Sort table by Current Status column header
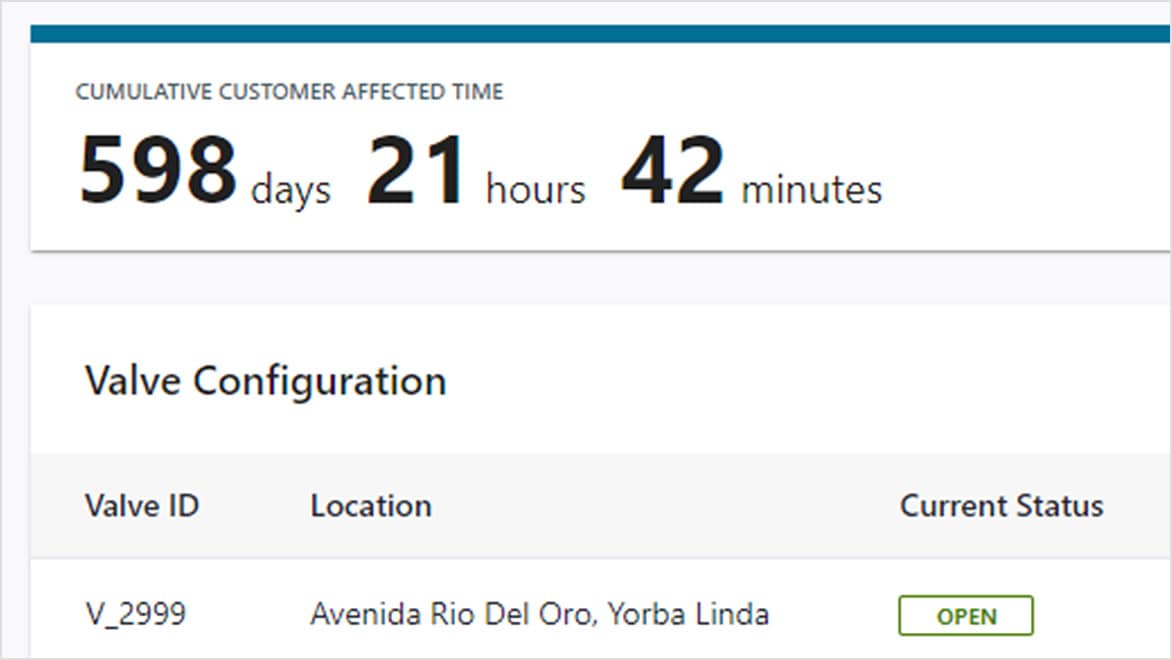This screenshot has height=660, width=1172. click(x=1001, y=506)
